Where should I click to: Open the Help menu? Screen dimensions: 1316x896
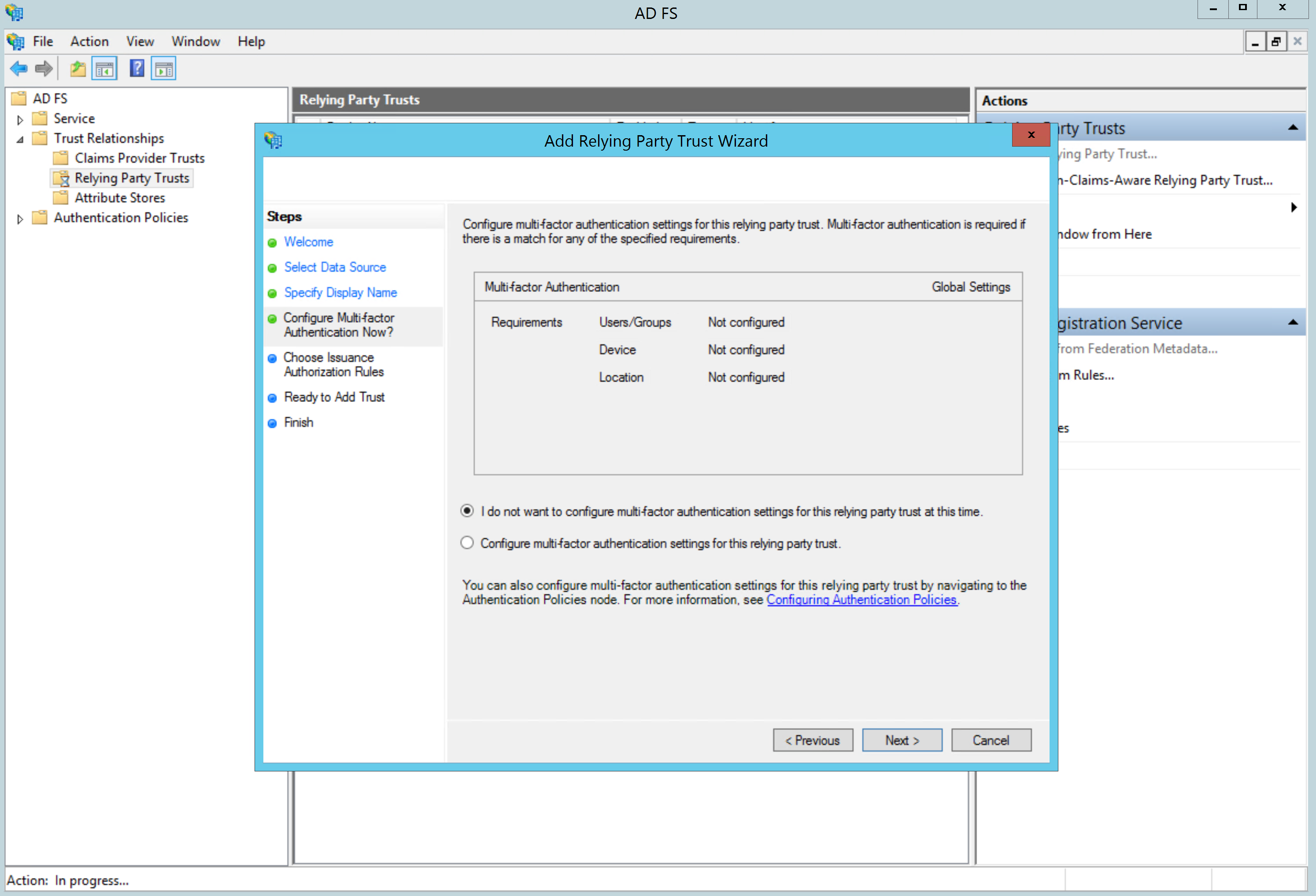[x=251, y=41]
